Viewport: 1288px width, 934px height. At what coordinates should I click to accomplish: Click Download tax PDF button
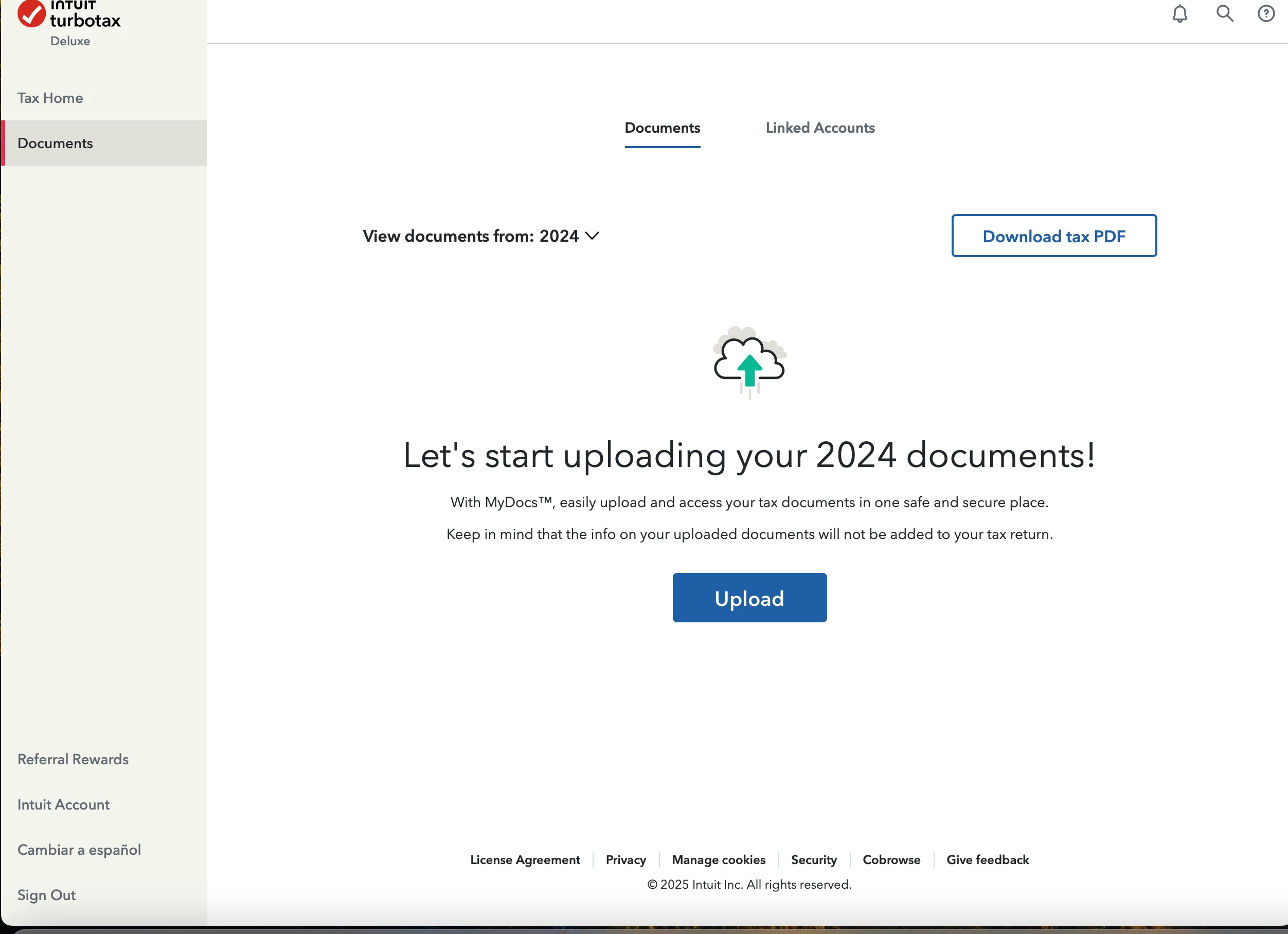1053,236
